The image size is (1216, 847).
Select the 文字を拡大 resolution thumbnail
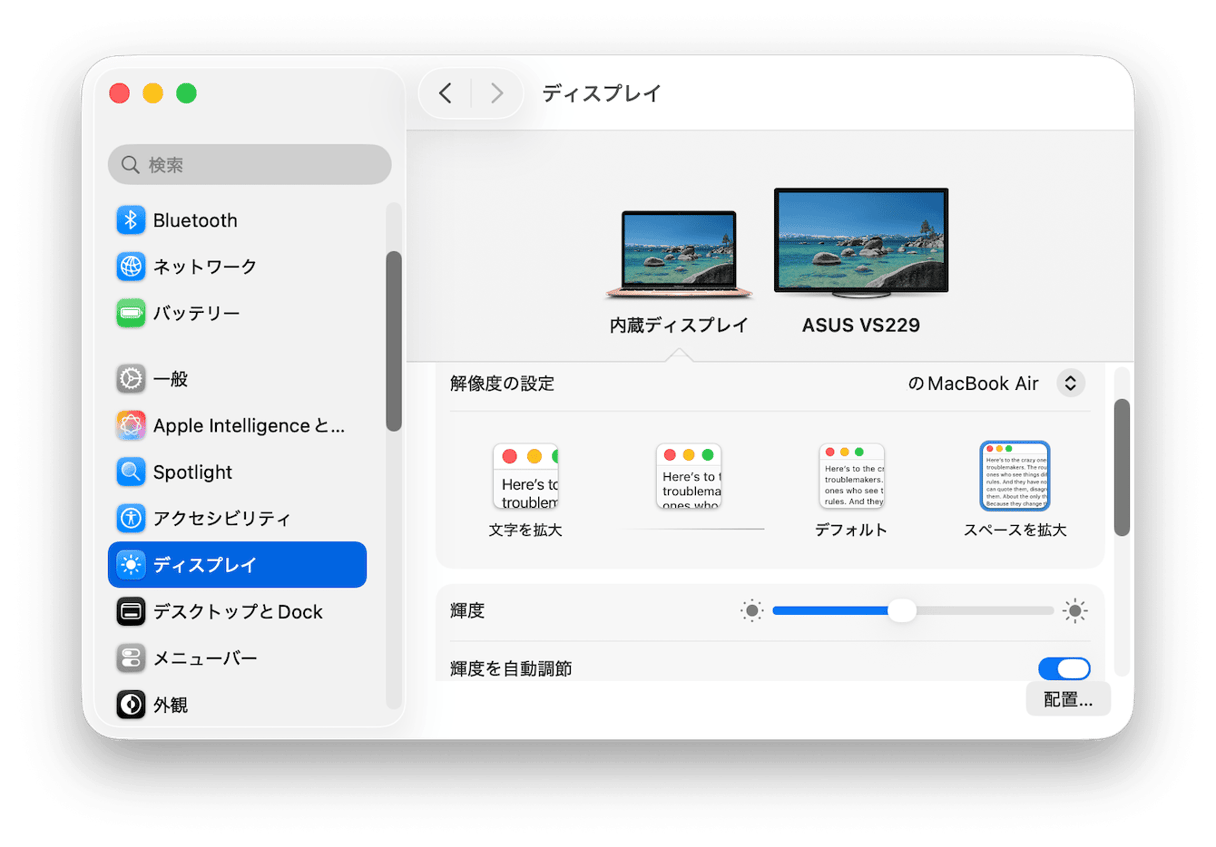(x=525, y=476)
